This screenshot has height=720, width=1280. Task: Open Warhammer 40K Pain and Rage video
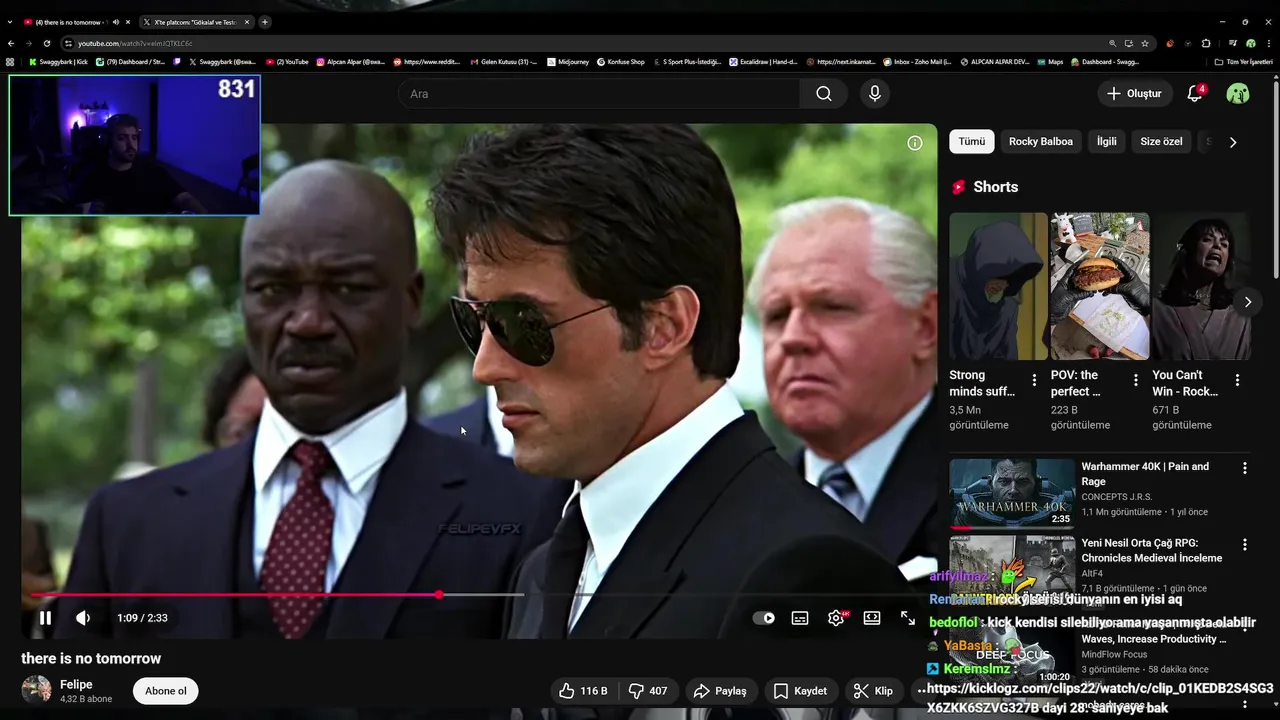(1145, 474)
